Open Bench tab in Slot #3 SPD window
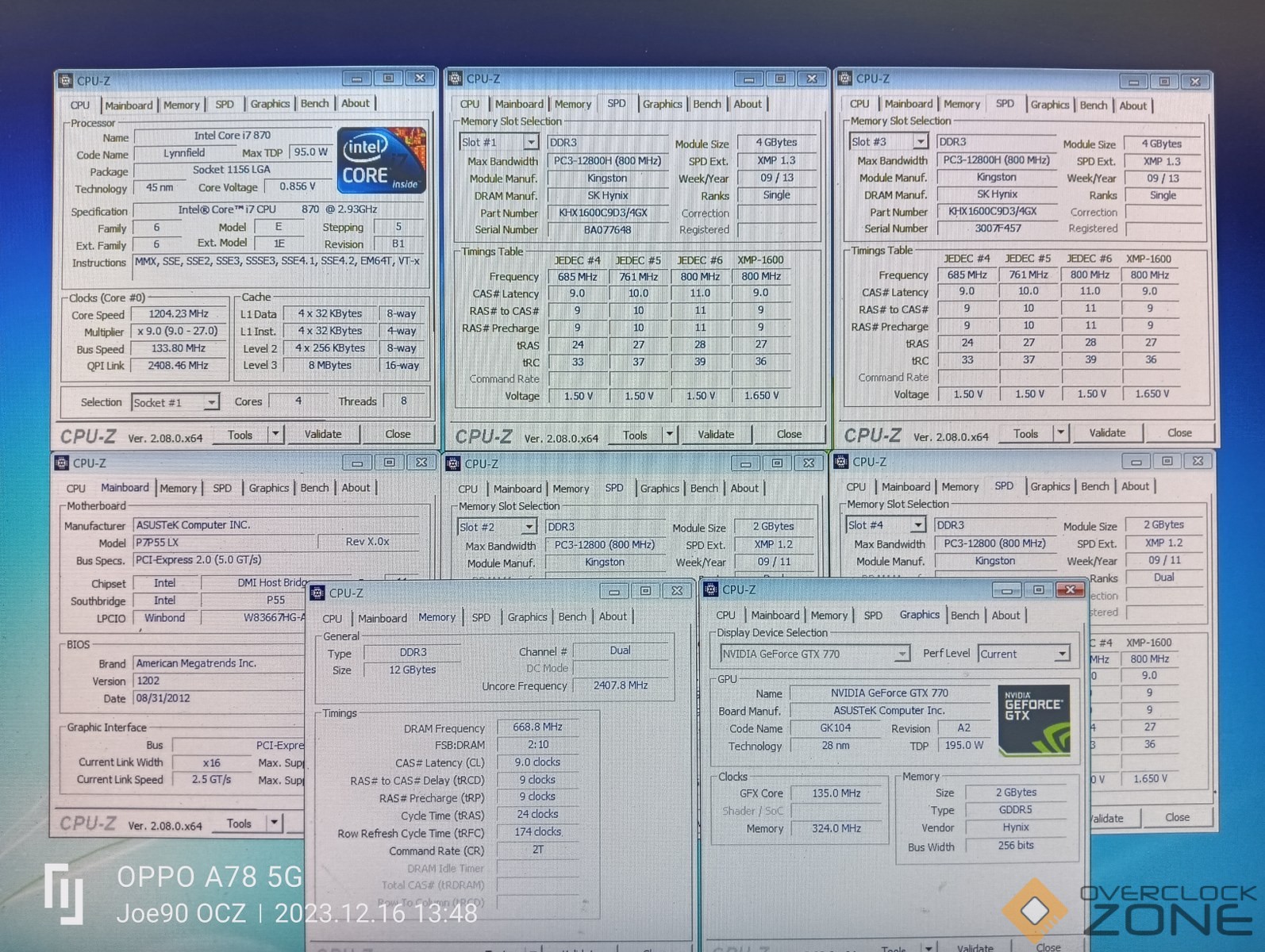The width and height of the screenshot is (1265, 952). pos(1094,105)
